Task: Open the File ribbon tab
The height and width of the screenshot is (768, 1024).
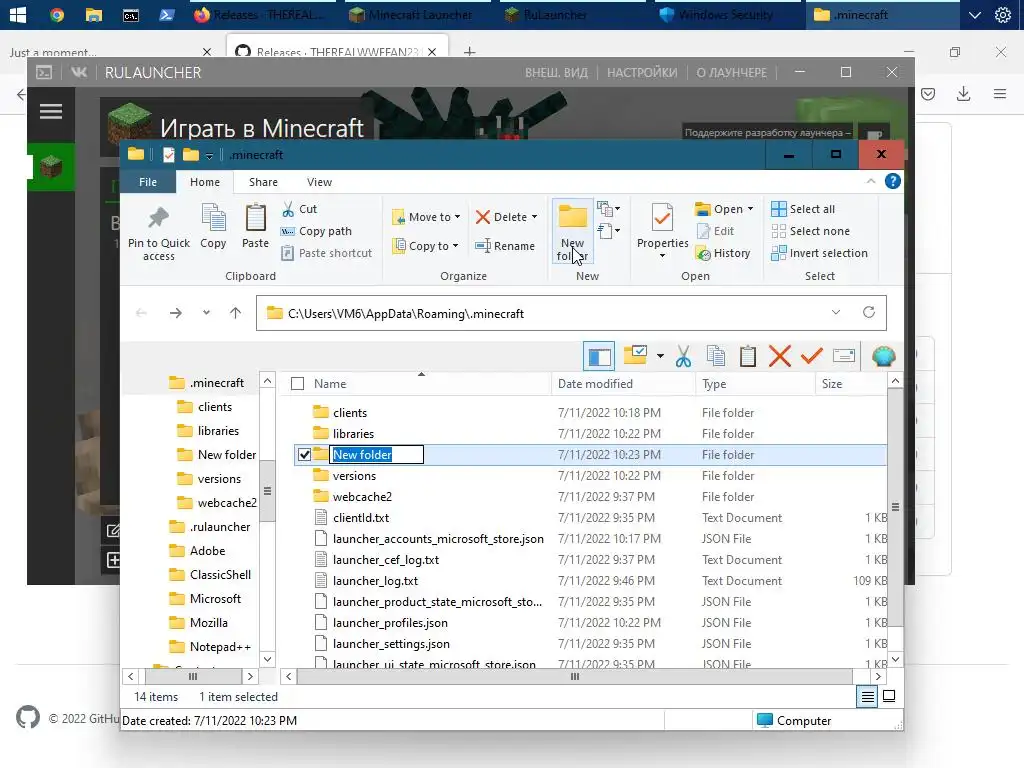Action: click(148, 182)
